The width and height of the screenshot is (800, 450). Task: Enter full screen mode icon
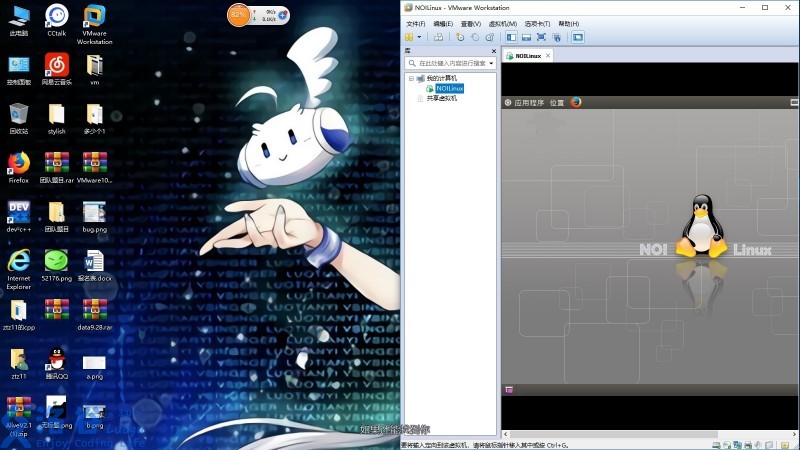click(541, 37)
